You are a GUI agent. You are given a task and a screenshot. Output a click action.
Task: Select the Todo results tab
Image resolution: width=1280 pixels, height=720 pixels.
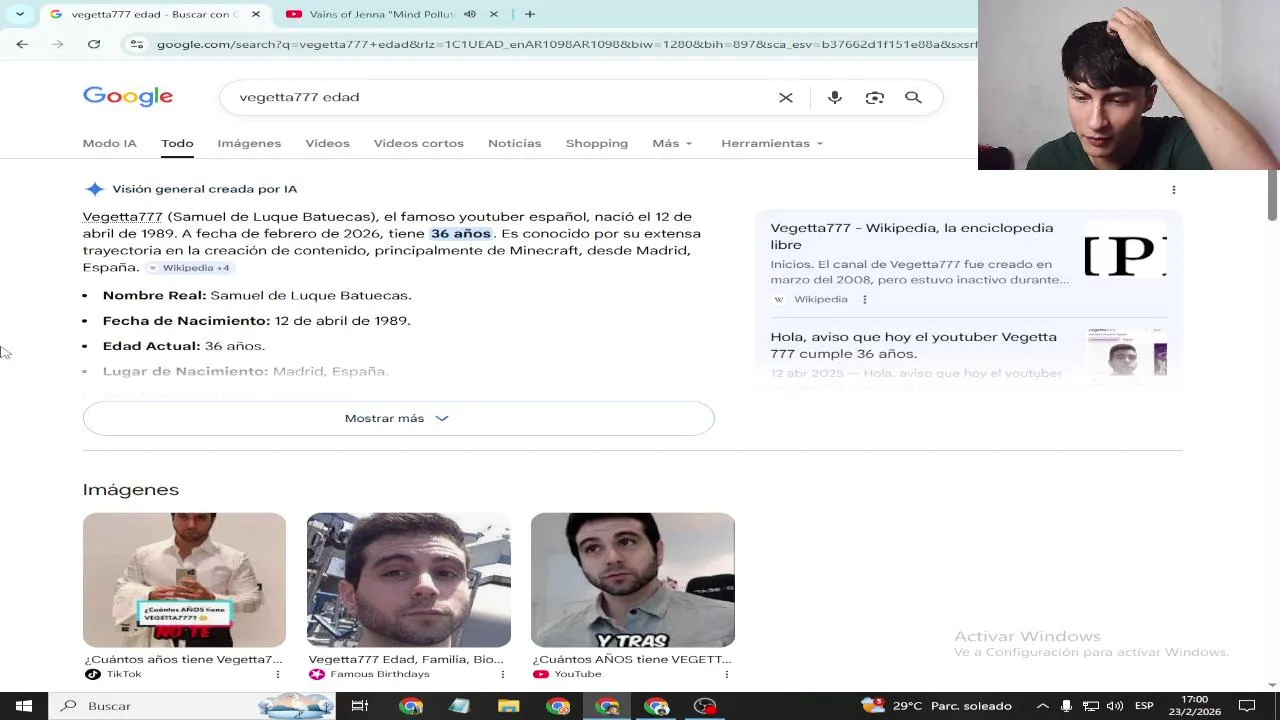[177, 143]
